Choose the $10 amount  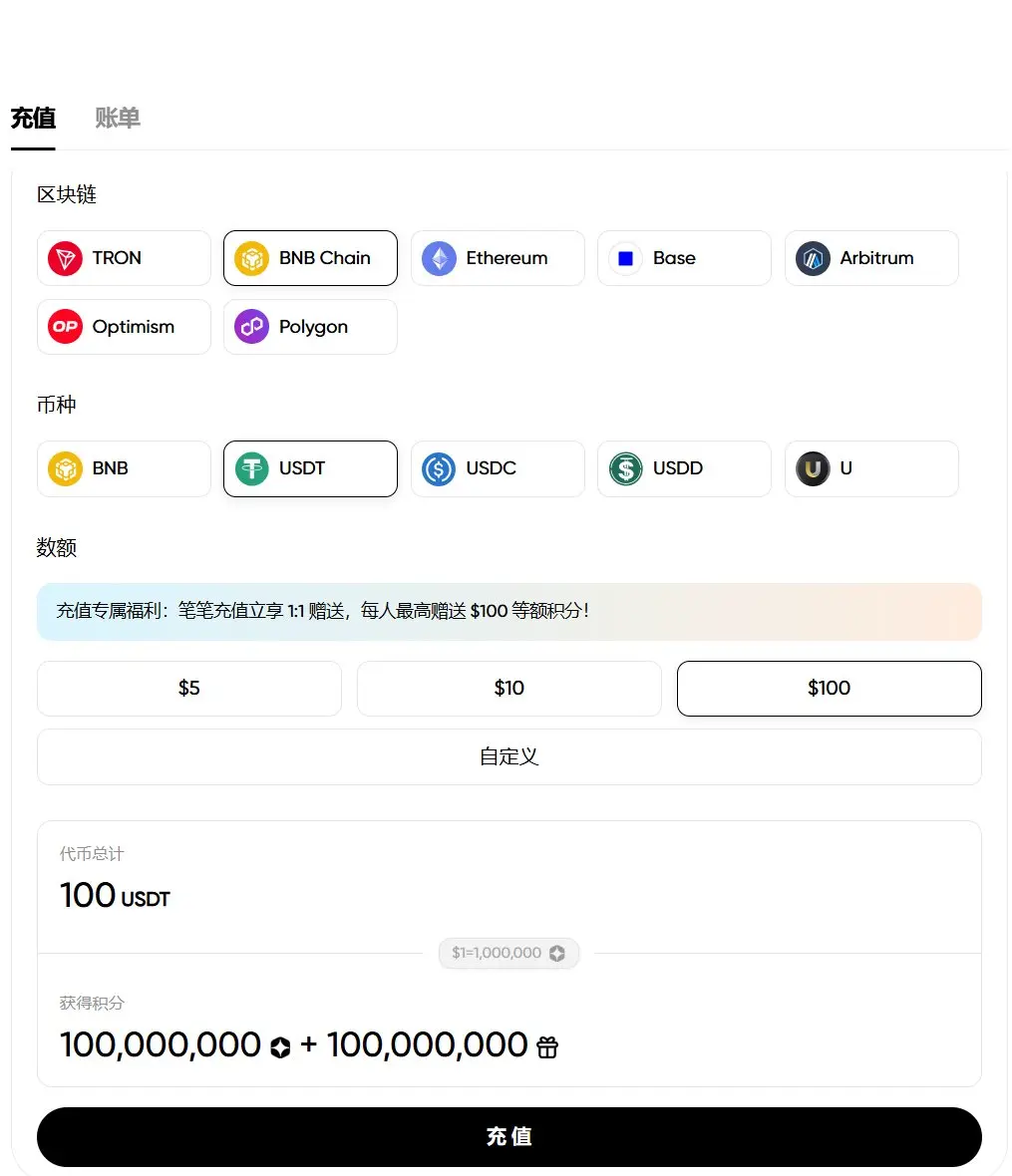point(509,689)
